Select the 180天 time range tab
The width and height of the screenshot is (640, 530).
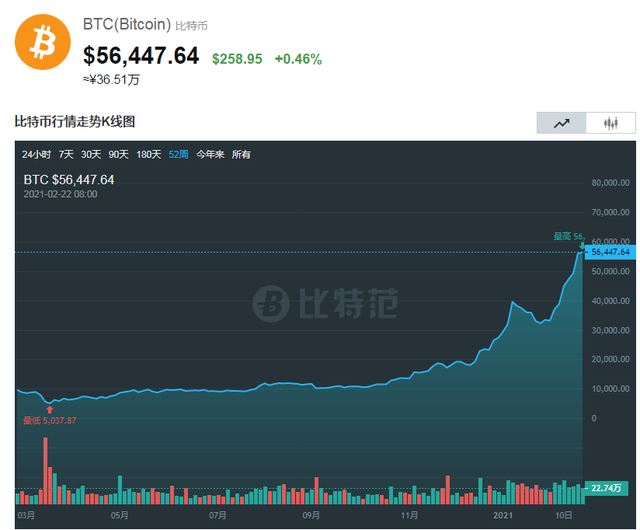(x=149, y=155)
